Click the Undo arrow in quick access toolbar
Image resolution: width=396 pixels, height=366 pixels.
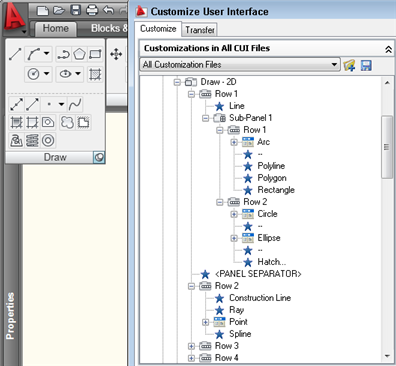tap(109, 10)
